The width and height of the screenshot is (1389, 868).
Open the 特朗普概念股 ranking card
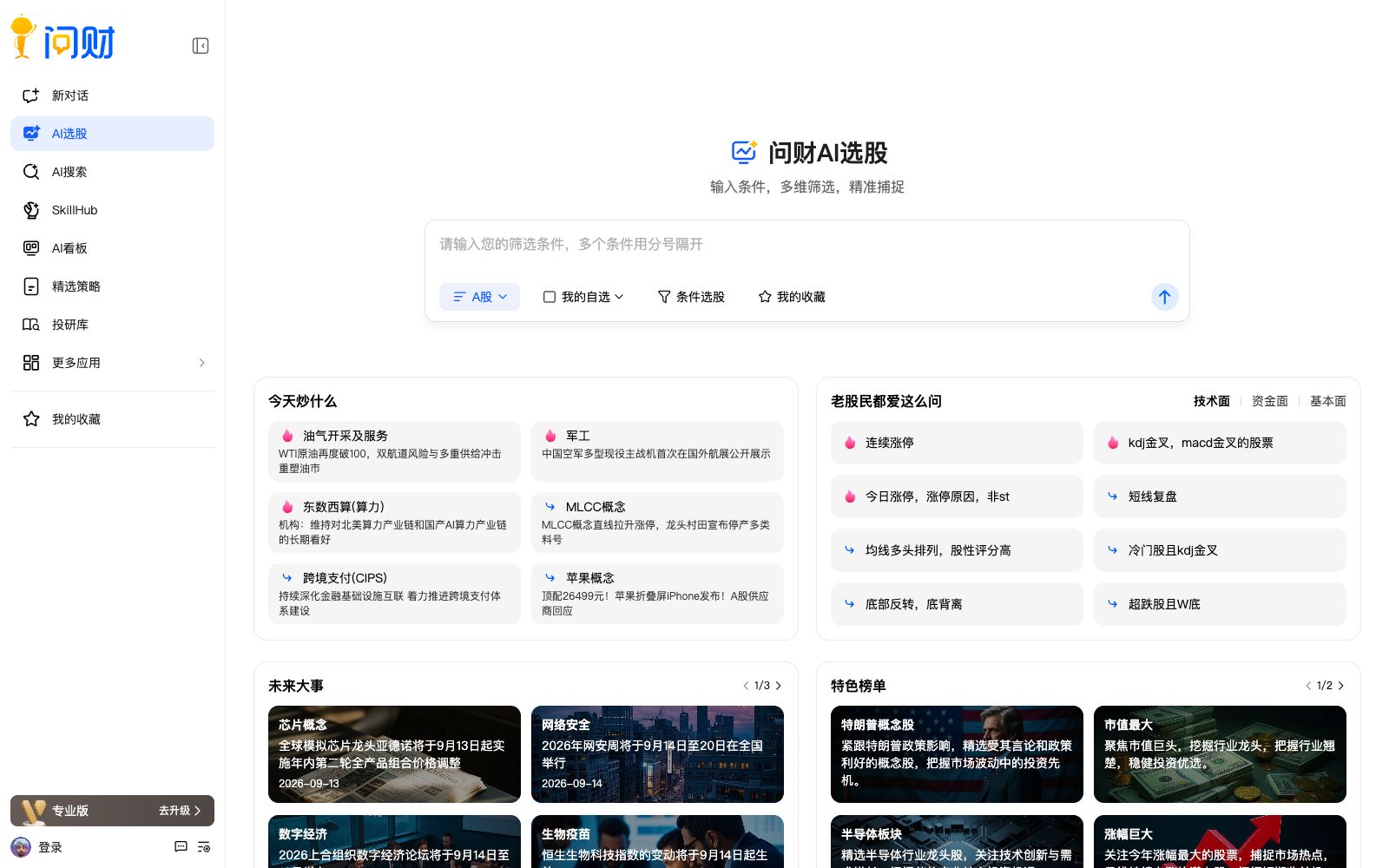pos(957,754)
